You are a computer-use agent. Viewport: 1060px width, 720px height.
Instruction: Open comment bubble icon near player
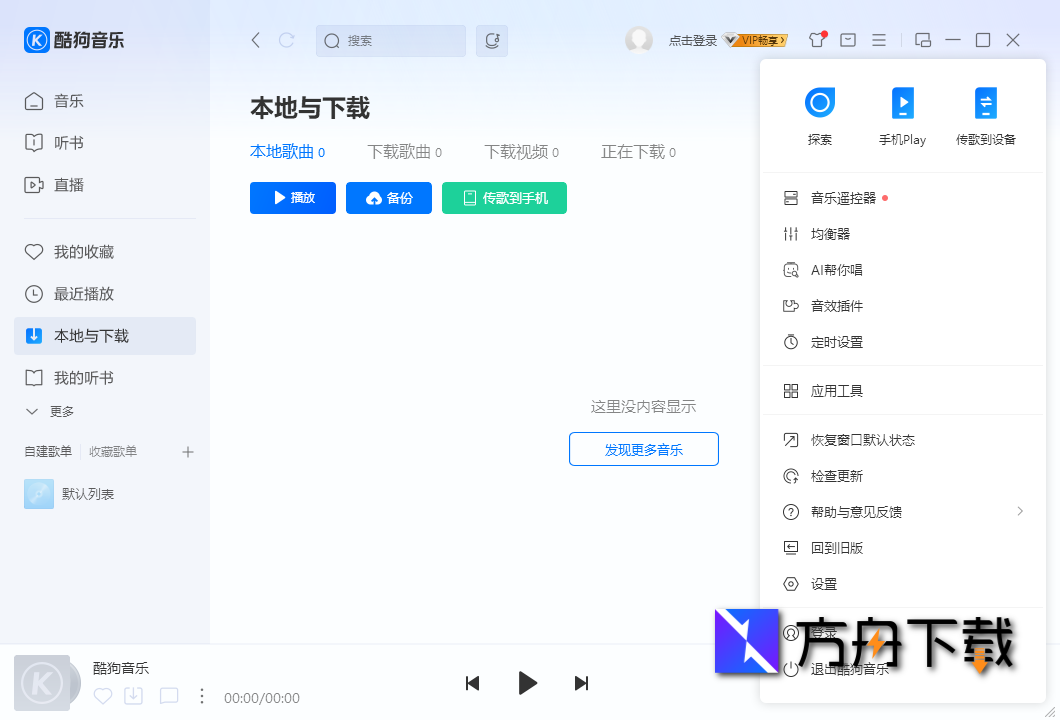click(x=168, y=697)
